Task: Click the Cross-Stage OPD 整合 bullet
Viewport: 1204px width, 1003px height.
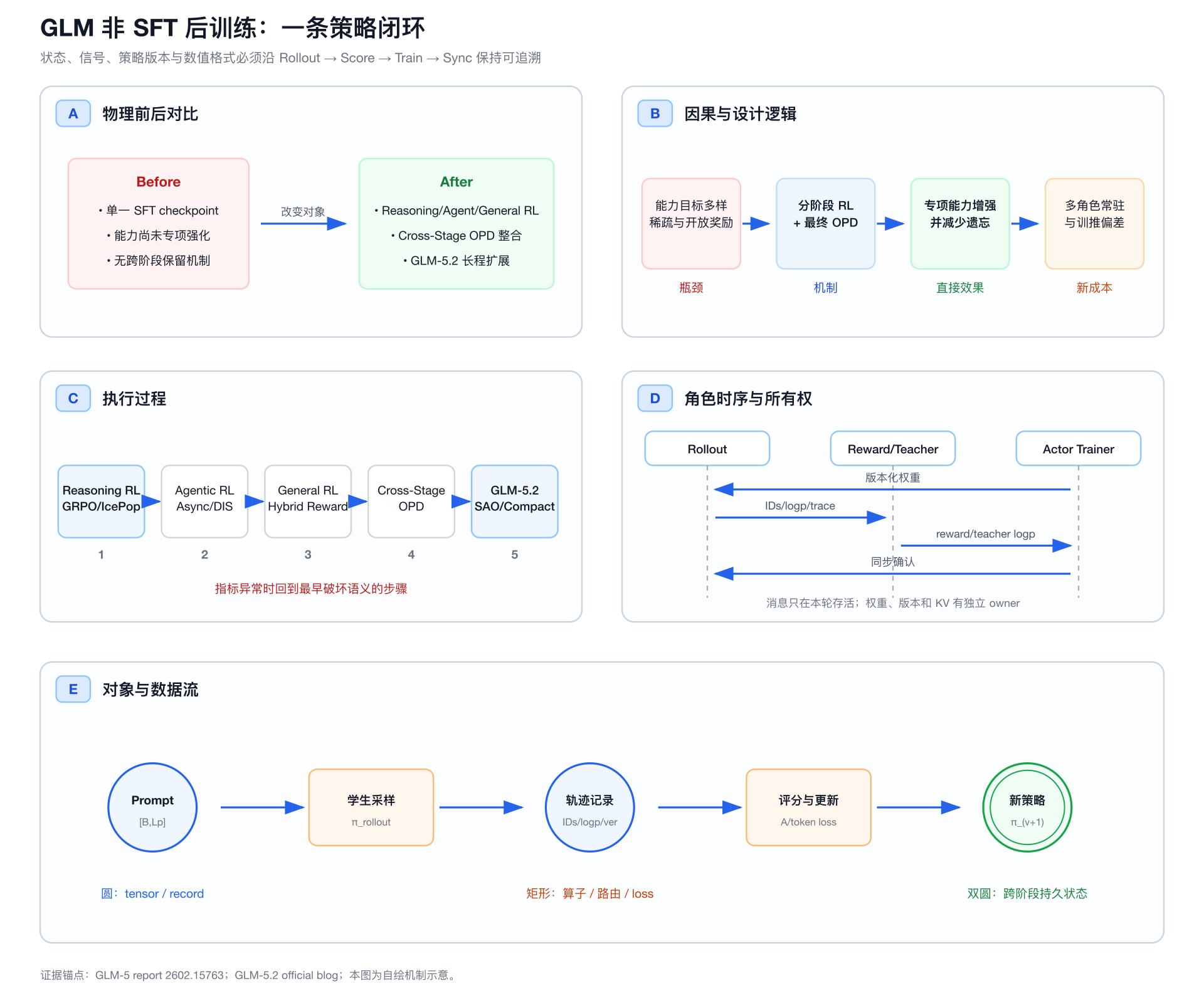Action: pos(457,236)
